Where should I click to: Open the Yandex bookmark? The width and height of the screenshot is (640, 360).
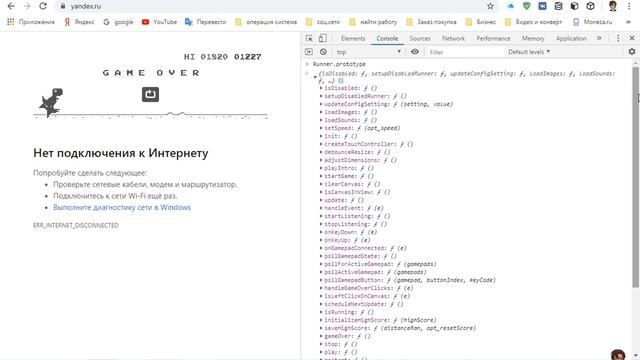[x=79, y=22]
